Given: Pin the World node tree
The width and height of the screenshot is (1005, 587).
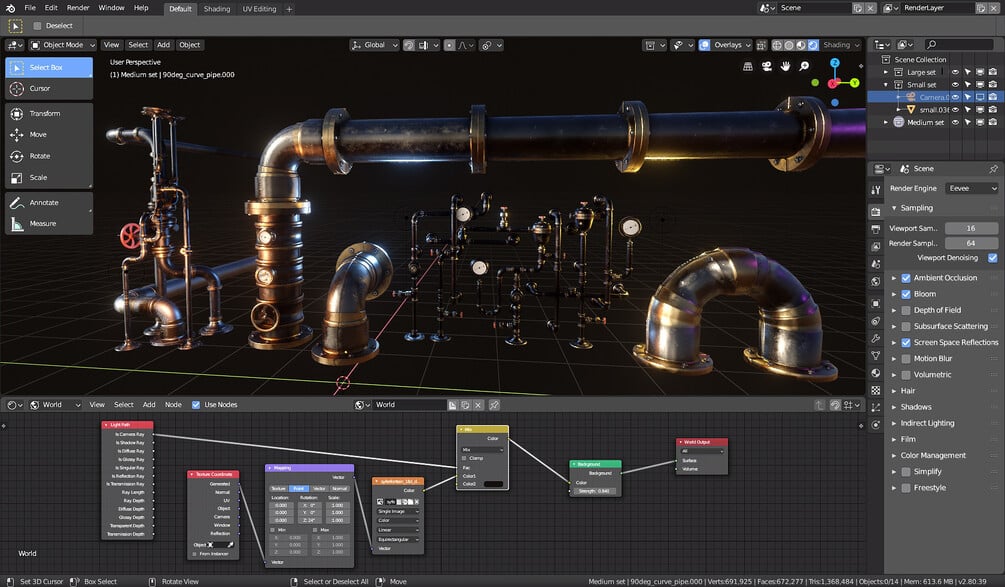Looking at the screenshot, I should coord(494,405).
